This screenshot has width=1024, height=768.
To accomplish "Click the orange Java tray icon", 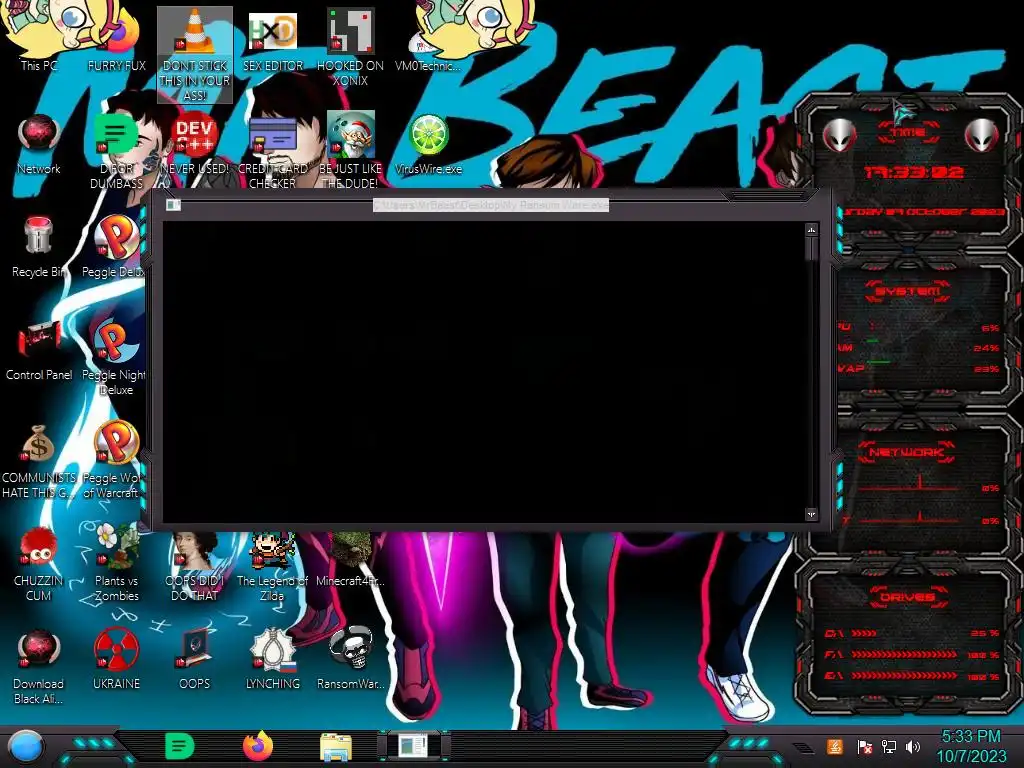I will 835,746.
